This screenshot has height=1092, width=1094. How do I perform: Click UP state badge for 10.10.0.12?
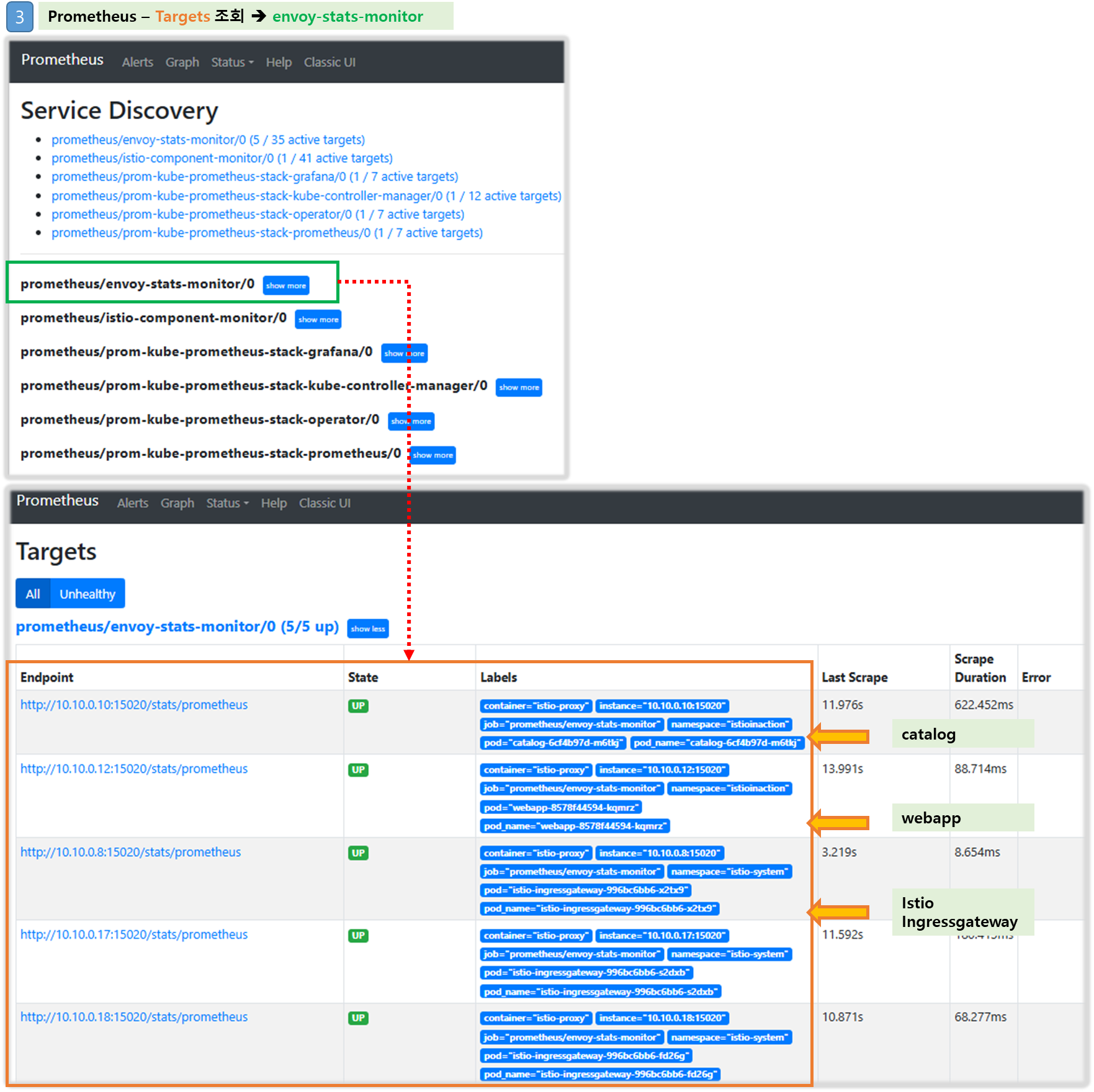[358, 770]
